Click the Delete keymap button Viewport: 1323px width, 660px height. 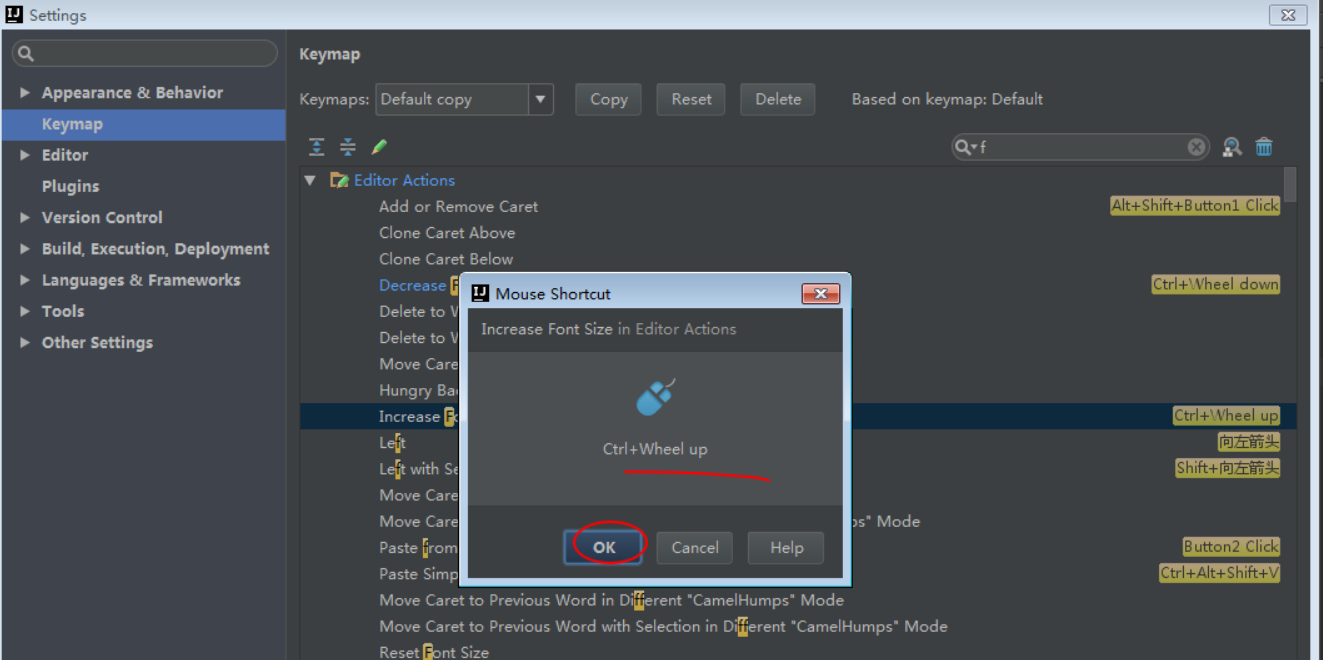click(778, 99)
